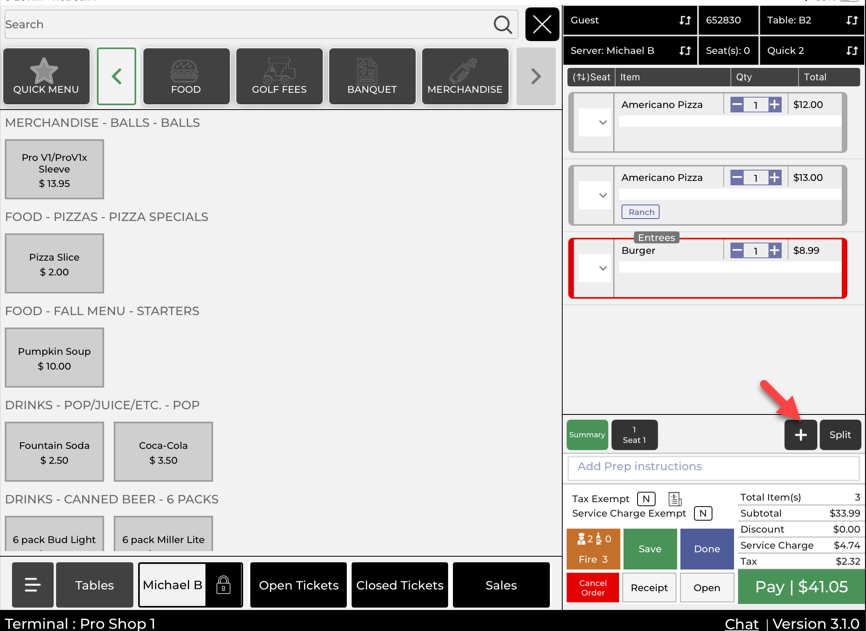Close the menu search with the X button
Screen dimensions: 866x631
click(542, 25)
